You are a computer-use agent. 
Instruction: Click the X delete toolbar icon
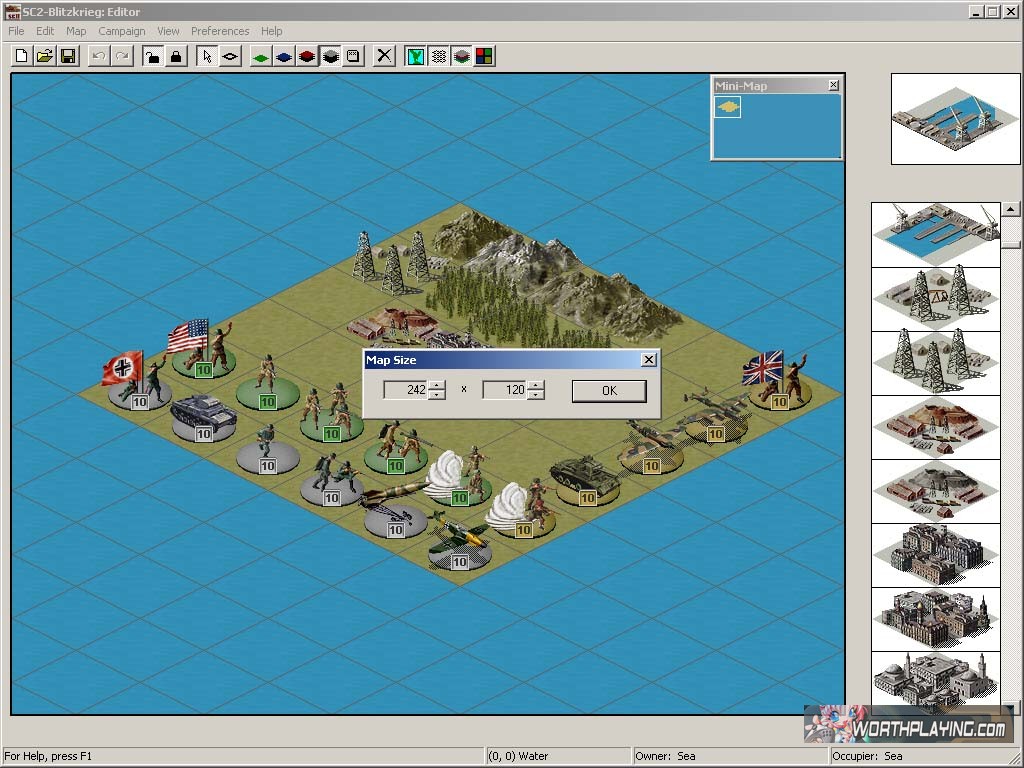(384, 56)
